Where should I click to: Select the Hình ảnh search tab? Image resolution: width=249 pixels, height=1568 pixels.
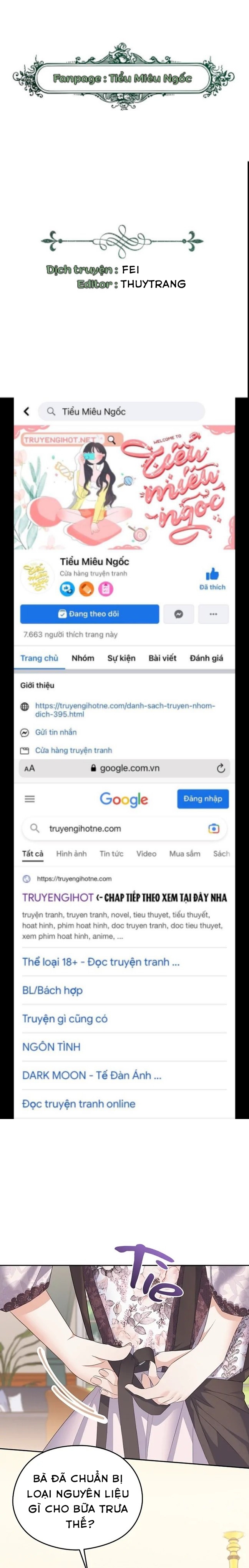71,853
